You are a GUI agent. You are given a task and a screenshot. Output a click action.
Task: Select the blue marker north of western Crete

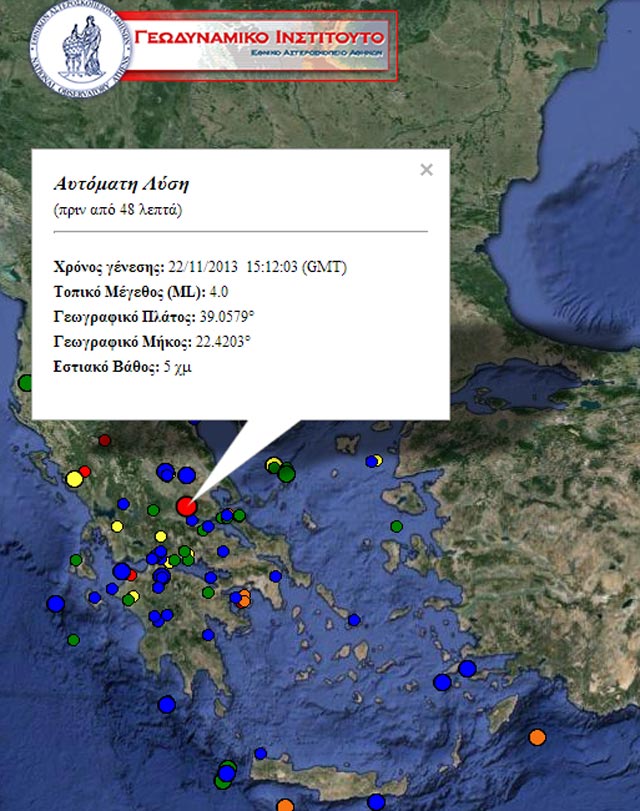[x=260, y=753]
